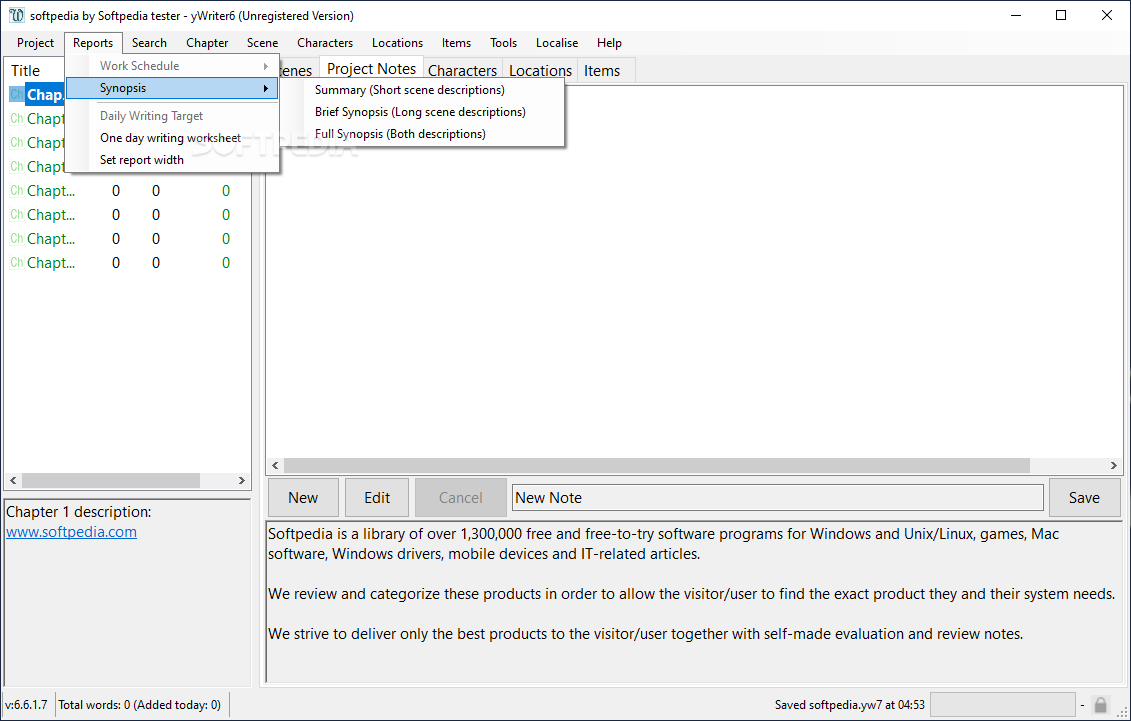Open the Characters menu

pyautogui.click(x=325, y=43)
